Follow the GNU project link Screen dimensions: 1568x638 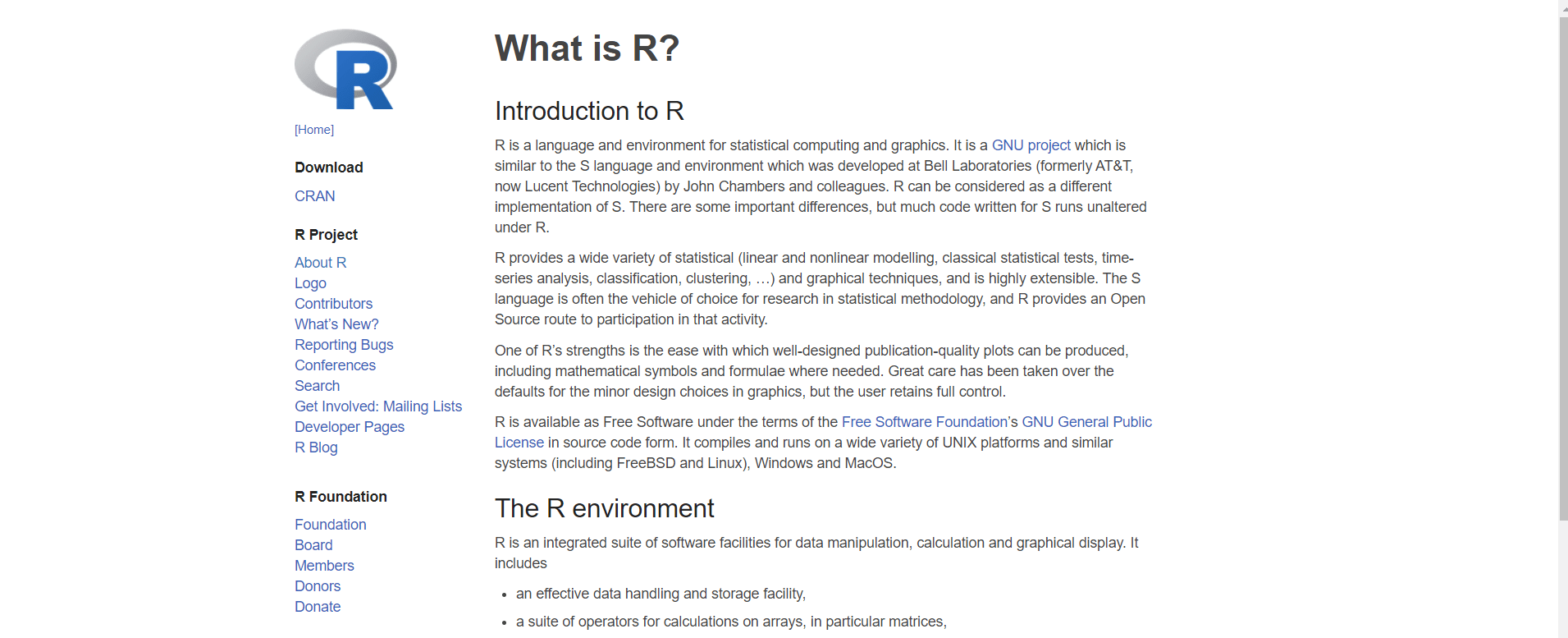pos(1031,145)
